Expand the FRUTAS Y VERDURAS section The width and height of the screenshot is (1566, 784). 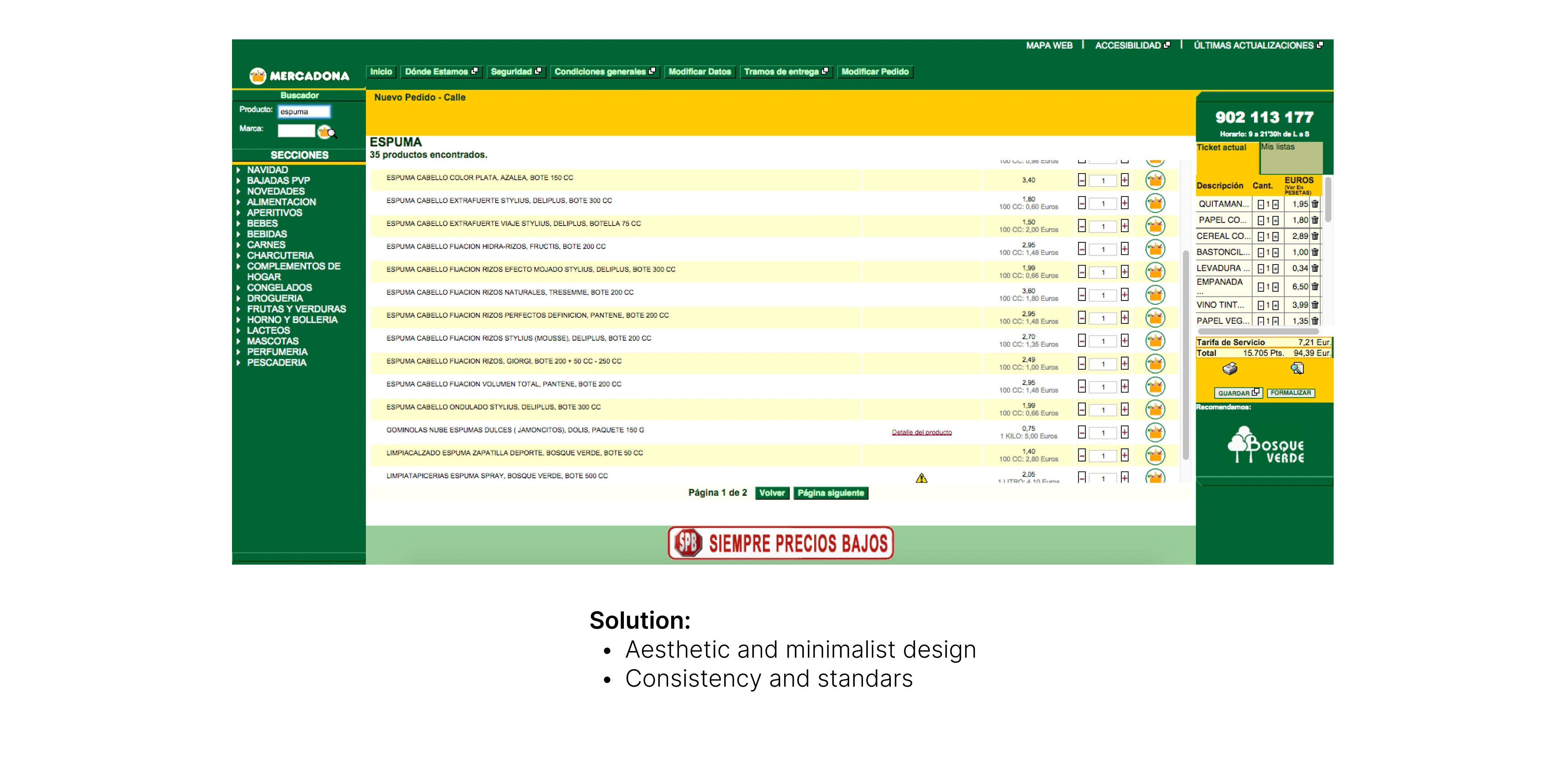[296, 309]
